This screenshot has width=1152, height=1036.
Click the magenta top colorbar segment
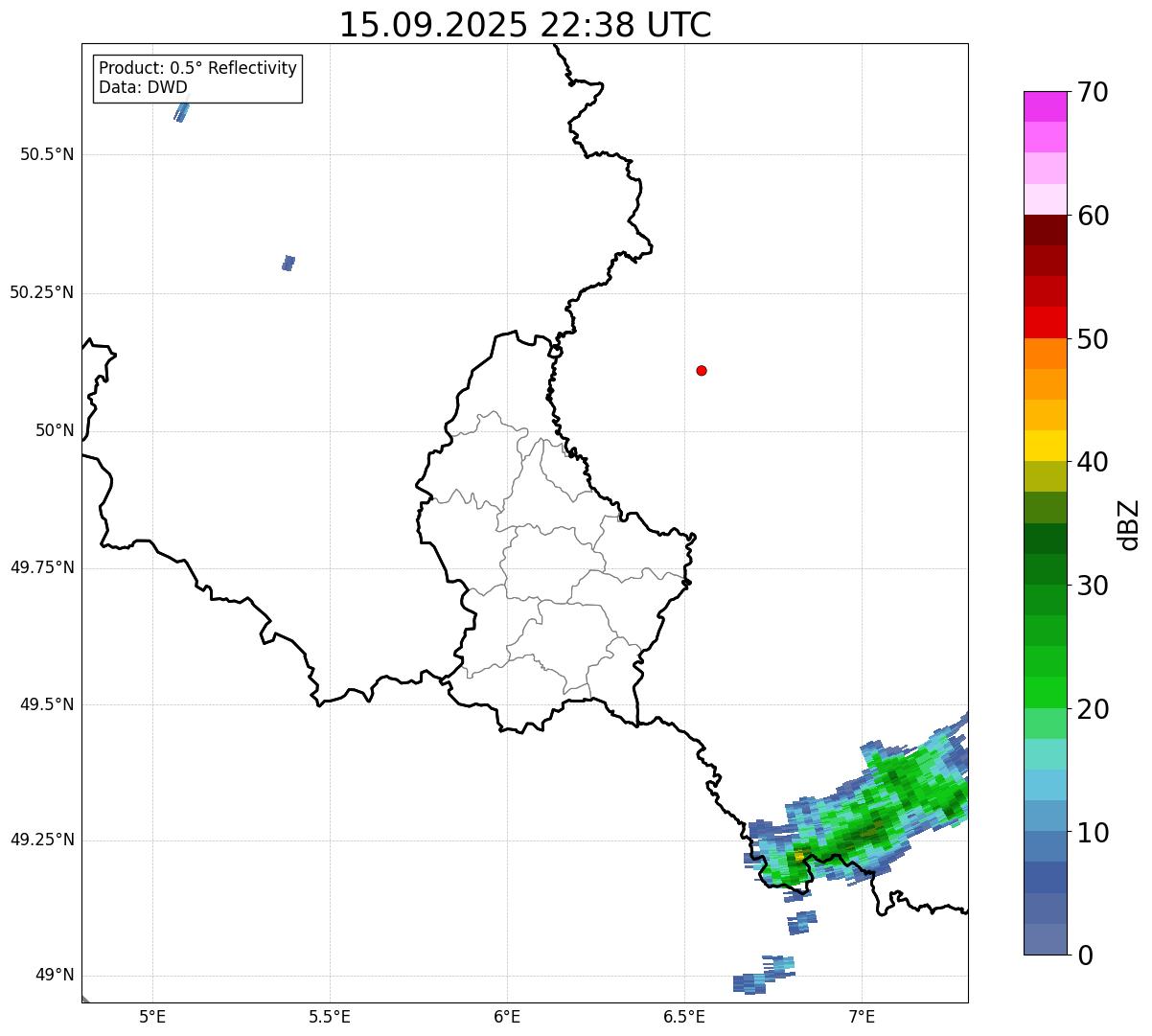(1045, 106)
